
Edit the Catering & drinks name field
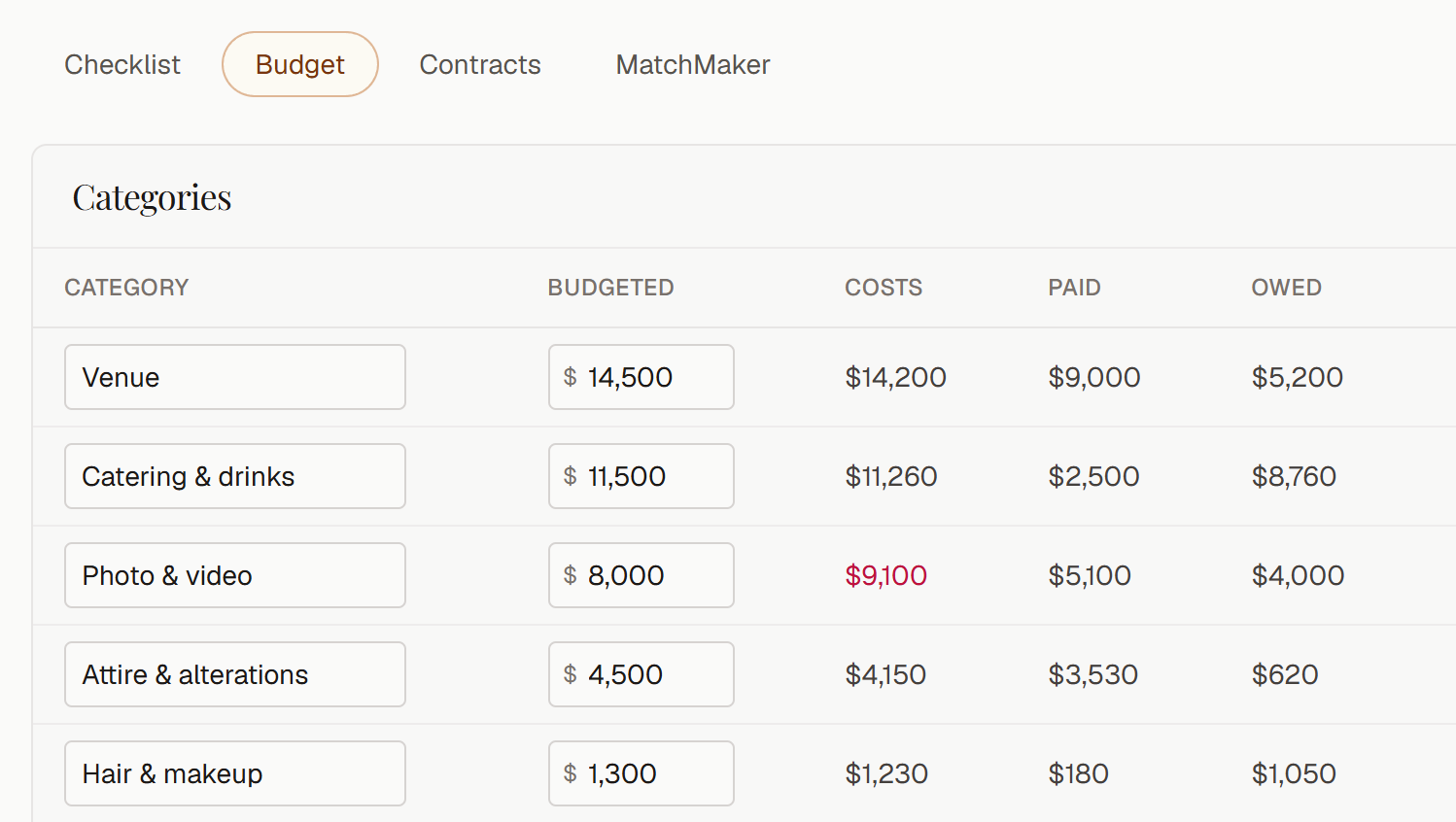click(x=235, y=476)
